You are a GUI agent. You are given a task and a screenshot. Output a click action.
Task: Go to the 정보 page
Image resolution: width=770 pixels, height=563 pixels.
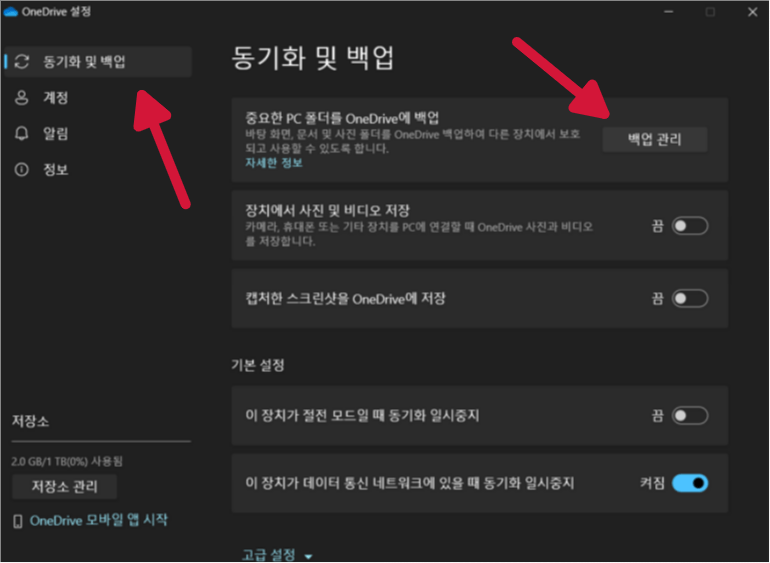pos(98,169)
